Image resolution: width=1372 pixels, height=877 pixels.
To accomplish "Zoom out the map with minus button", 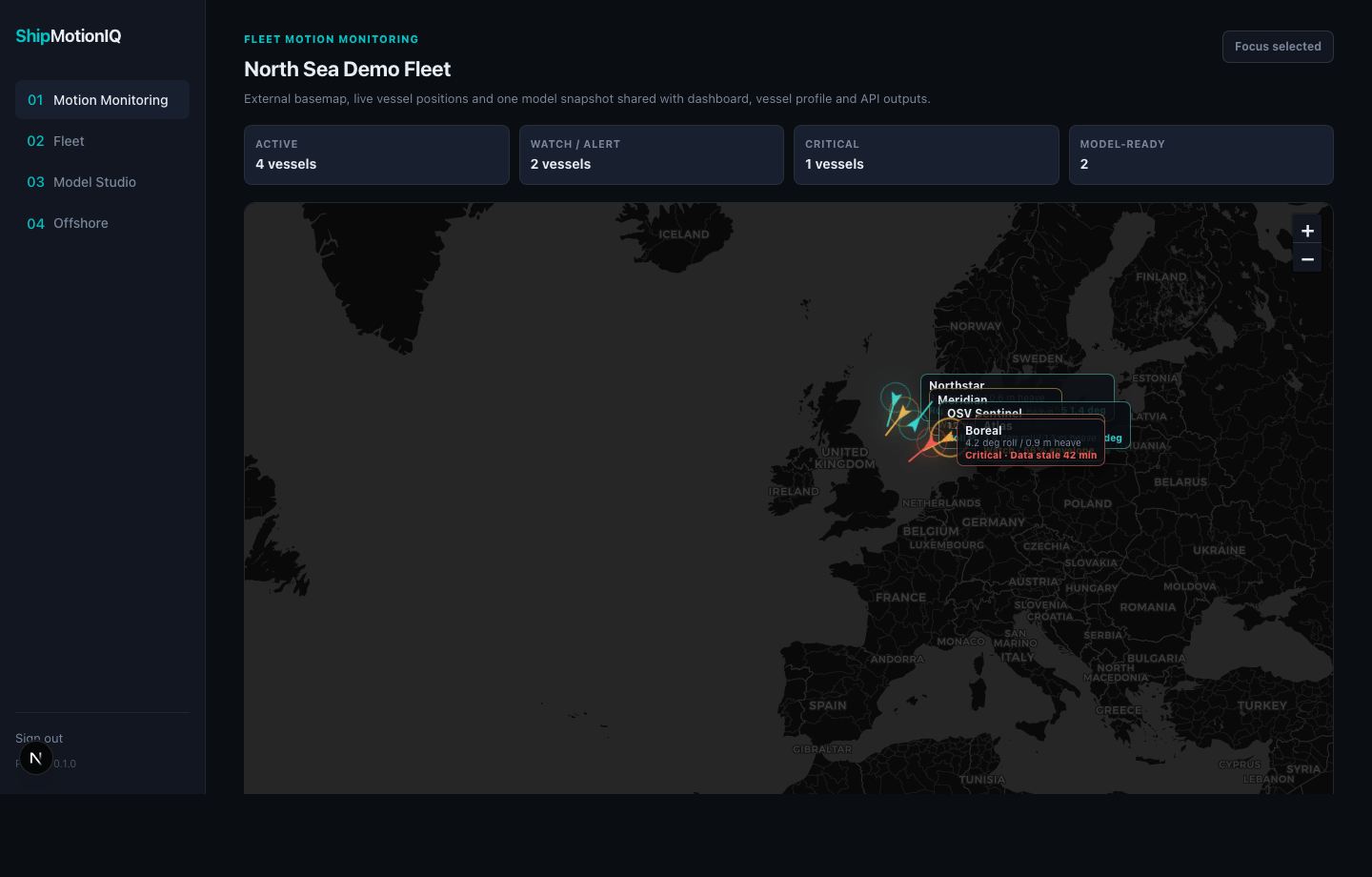I will pyautogui.click(x=1307, y=259).
